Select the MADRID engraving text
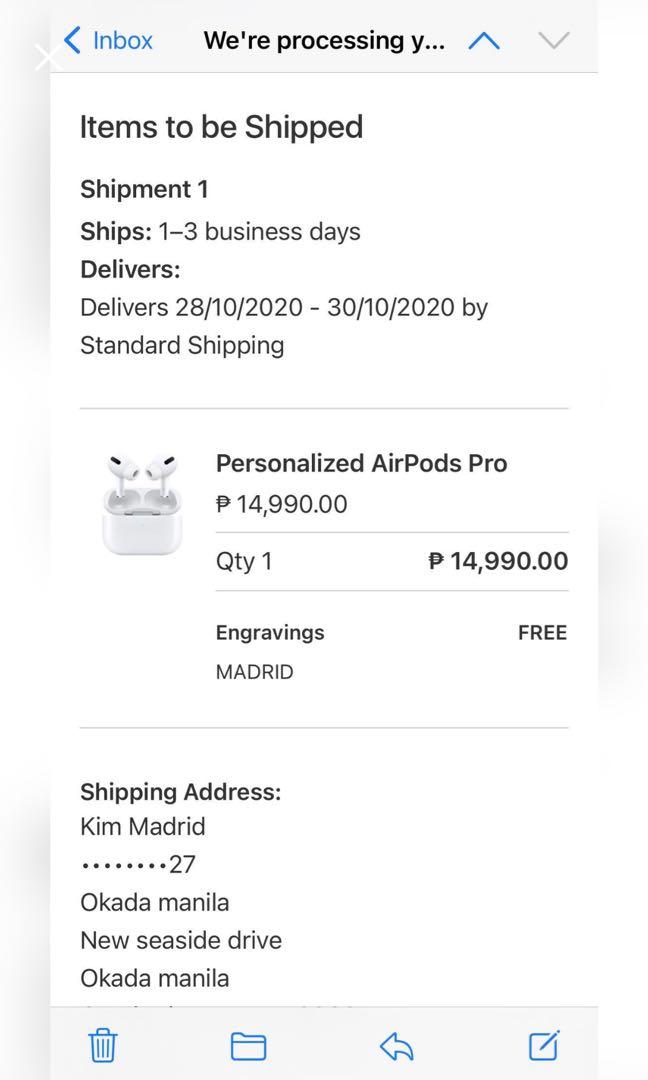Screen dimensions: 648x1080 click(x=254, y=671)
